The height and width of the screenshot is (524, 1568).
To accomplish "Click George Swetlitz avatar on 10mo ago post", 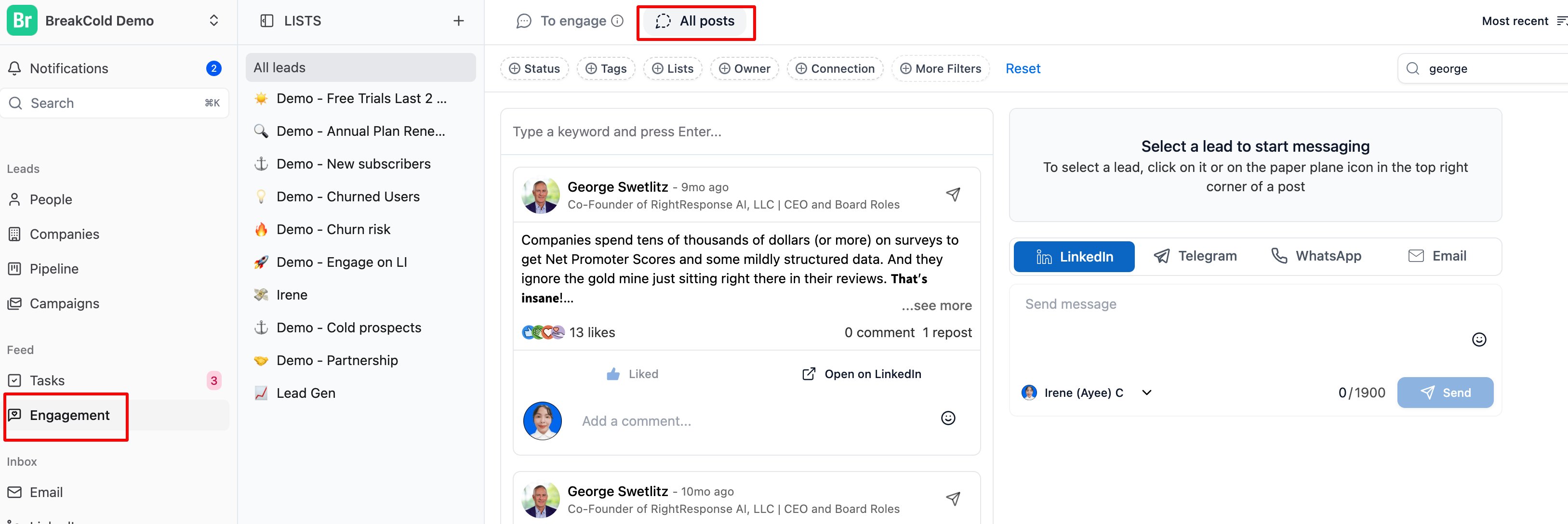I will [x=540, y=499].
